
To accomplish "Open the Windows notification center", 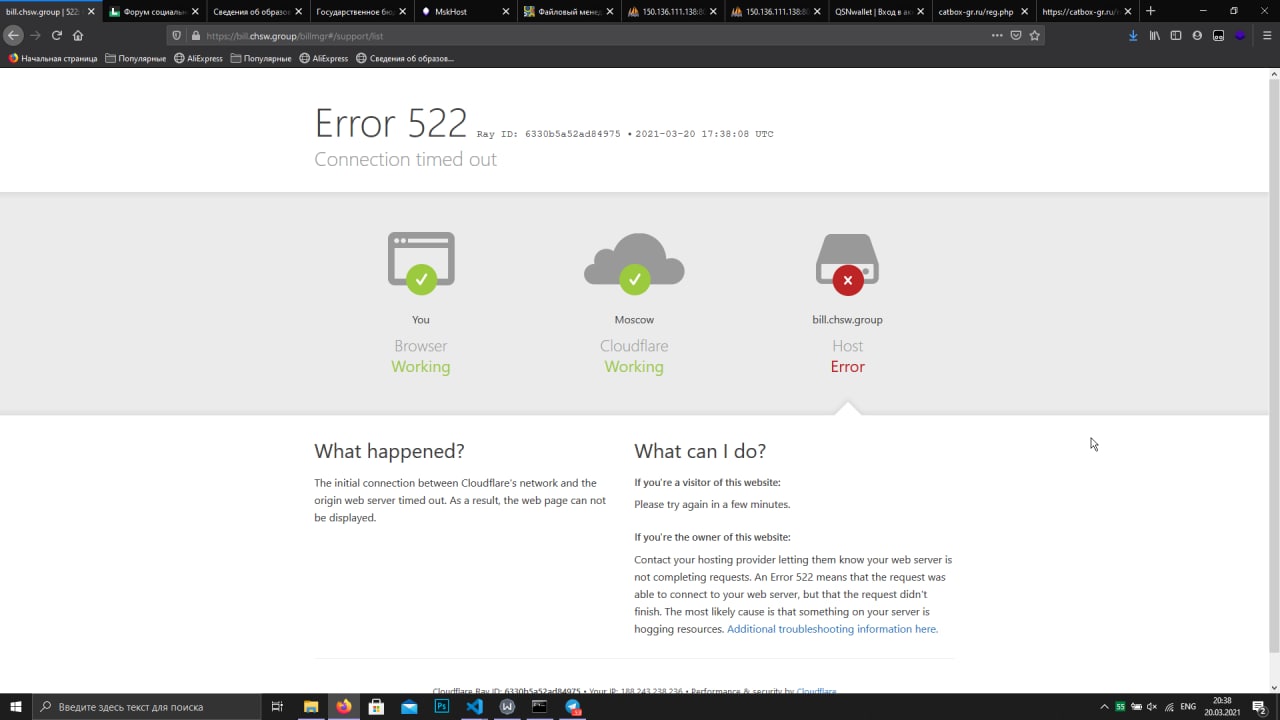I will click(1259, 707).
